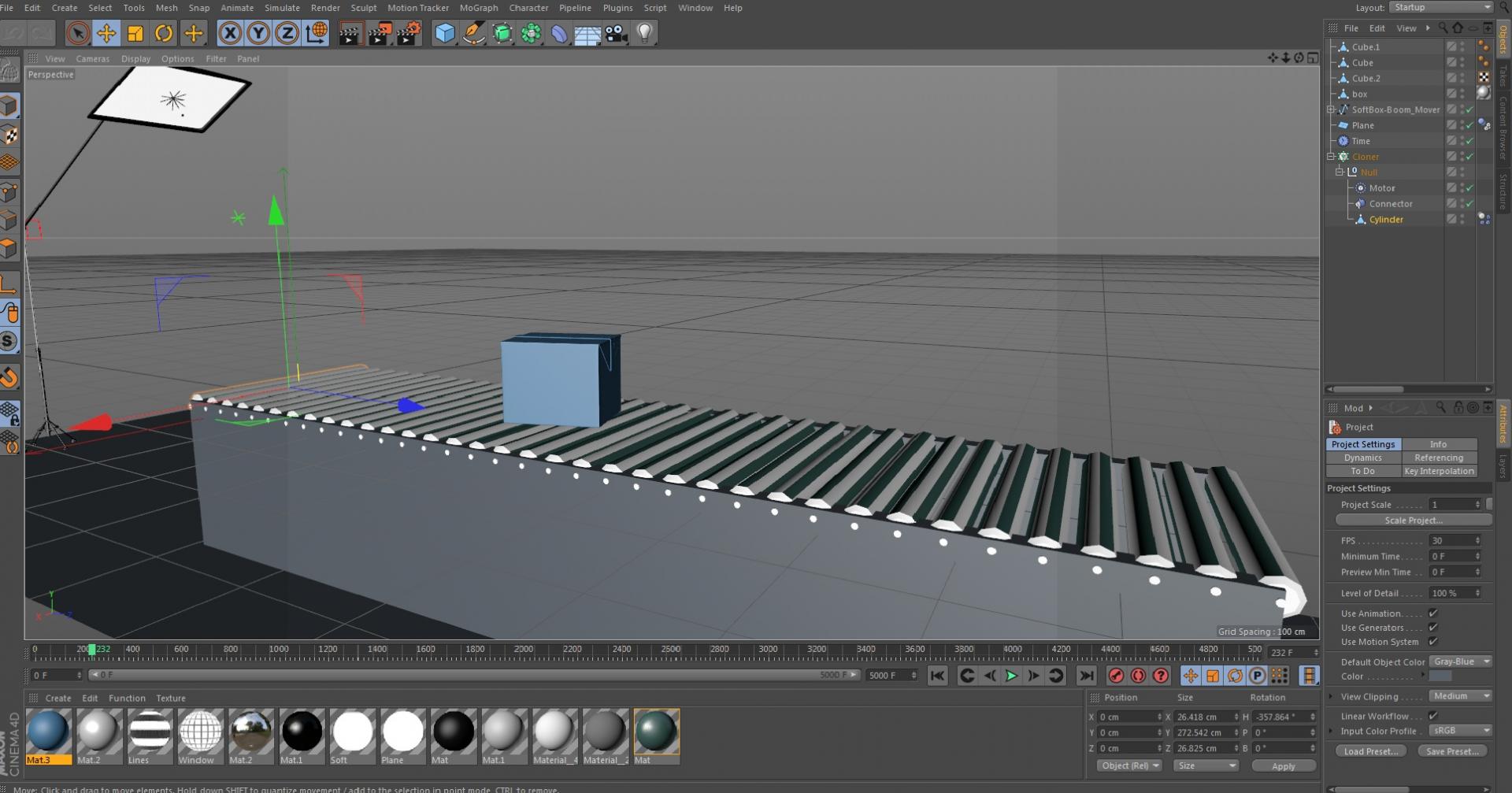Render the current view
The image size is (1512, 793).
click(x=350, y=33)
